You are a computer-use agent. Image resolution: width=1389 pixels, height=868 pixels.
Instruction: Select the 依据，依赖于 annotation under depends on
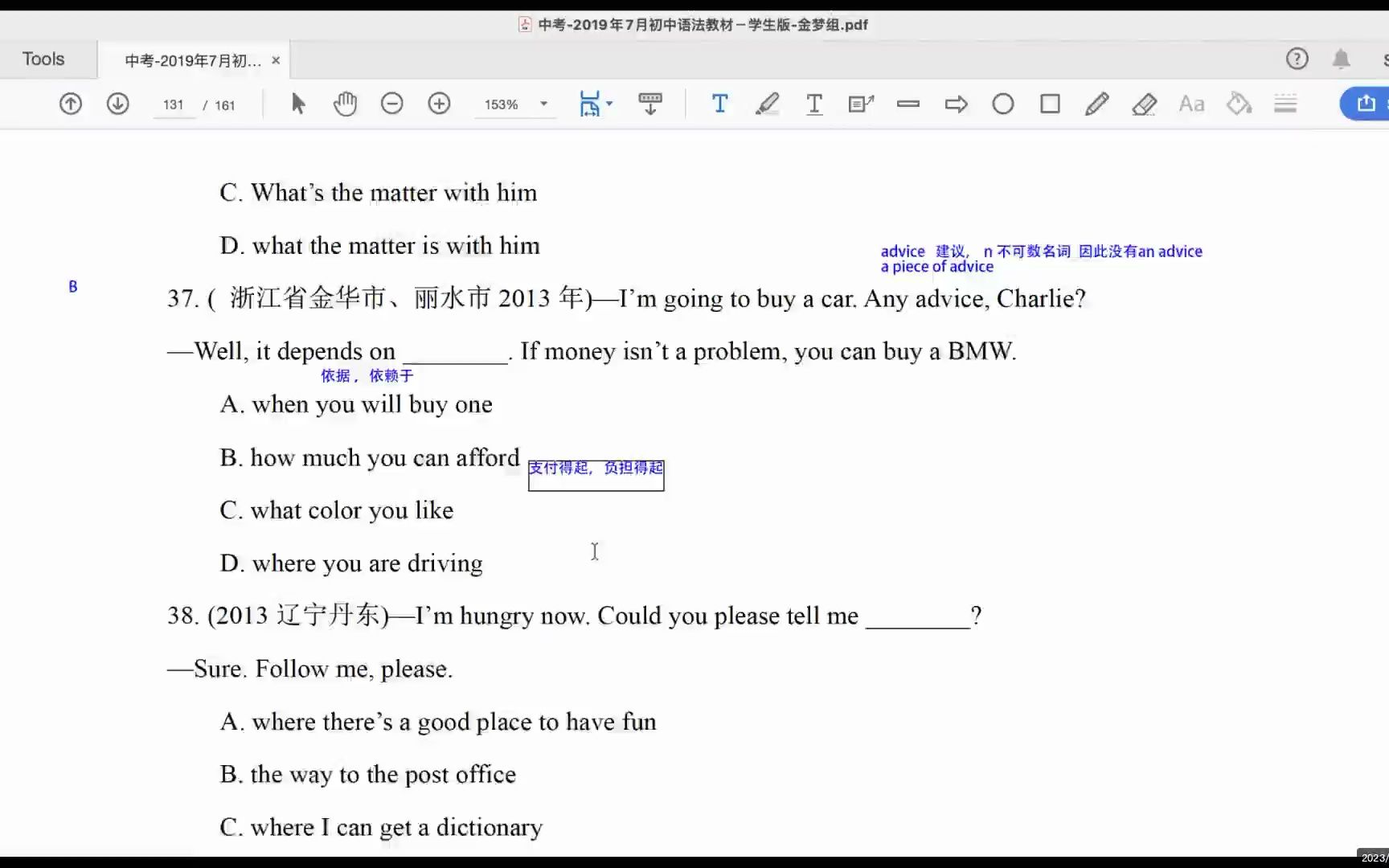point(367,375)
